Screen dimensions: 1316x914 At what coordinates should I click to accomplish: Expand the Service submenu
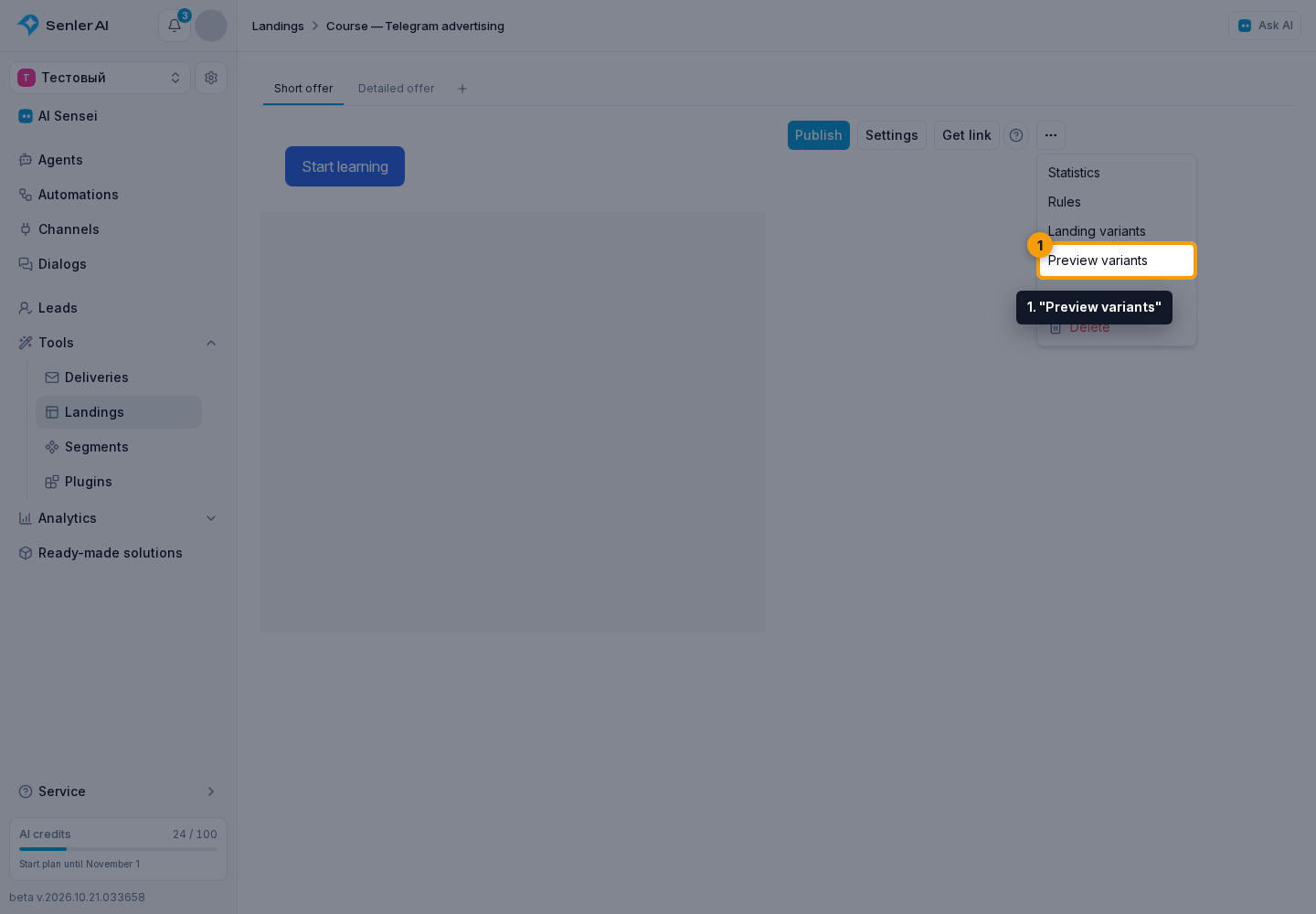pos(211,792)
